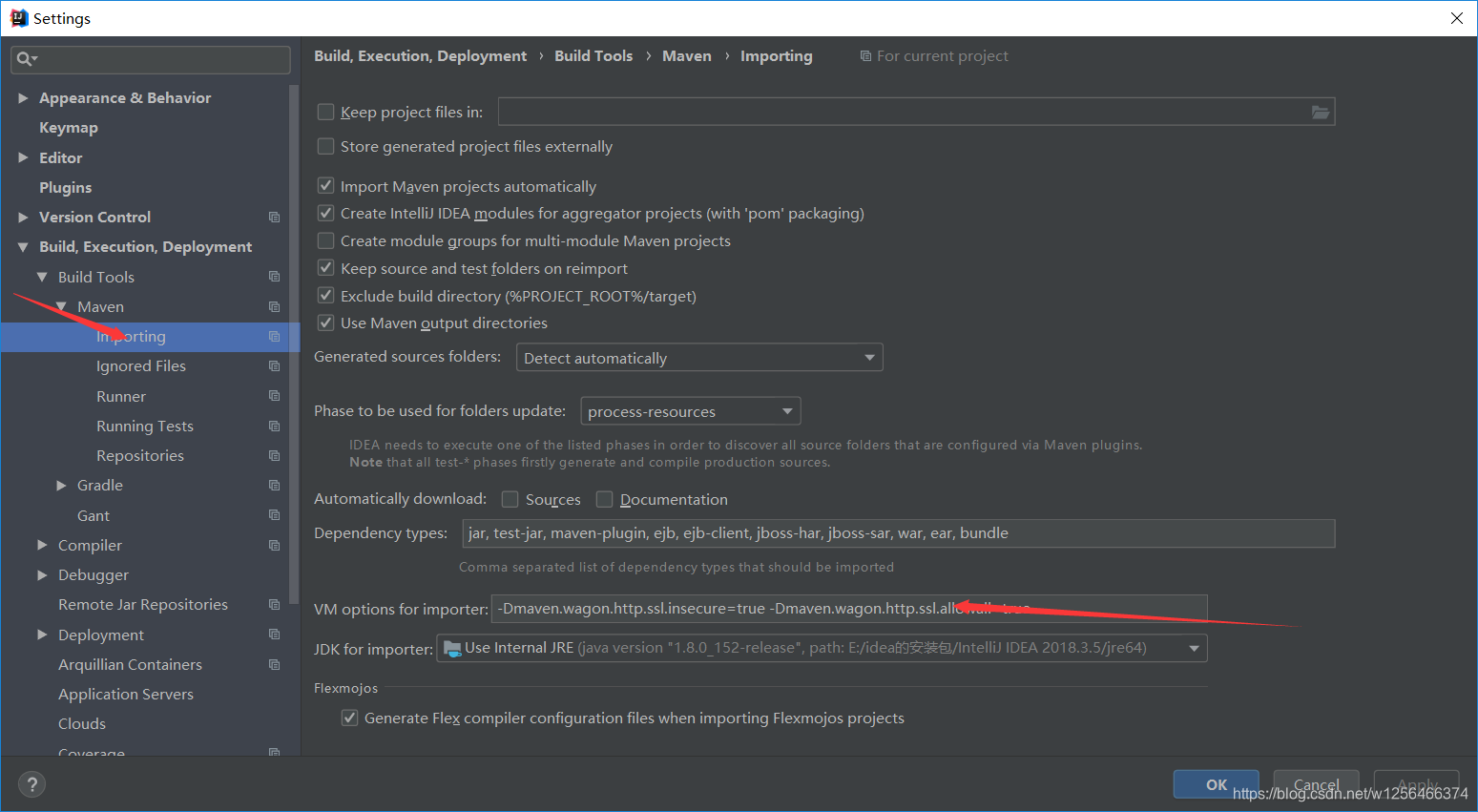The height and width of the screenshot is (812, 1478).
Task: Click project-level icon beside Ignored Files
Action: click(x=274, y=365)
